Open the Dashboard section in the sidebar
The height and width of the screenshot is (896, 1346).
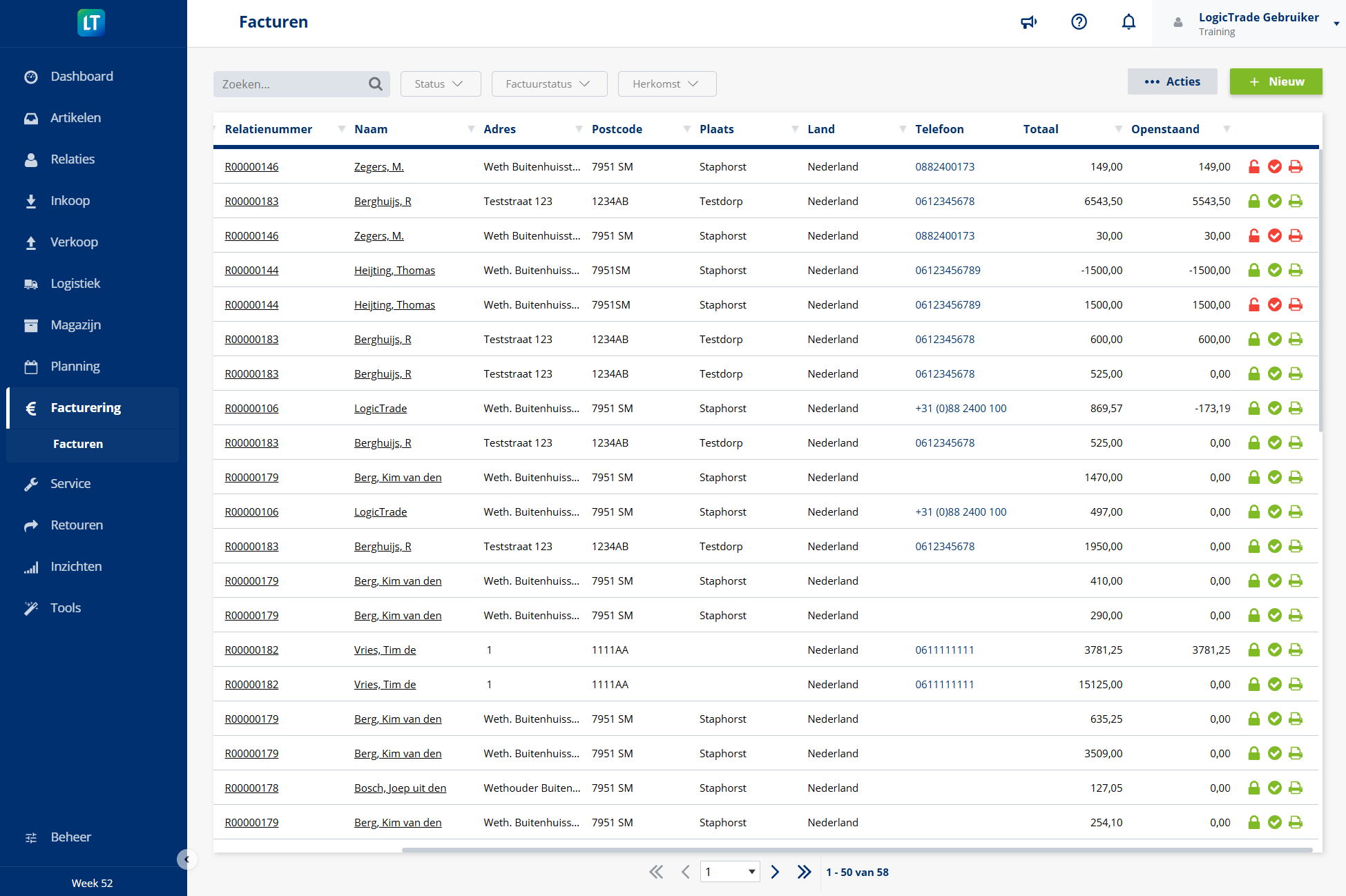click(81, 76)
